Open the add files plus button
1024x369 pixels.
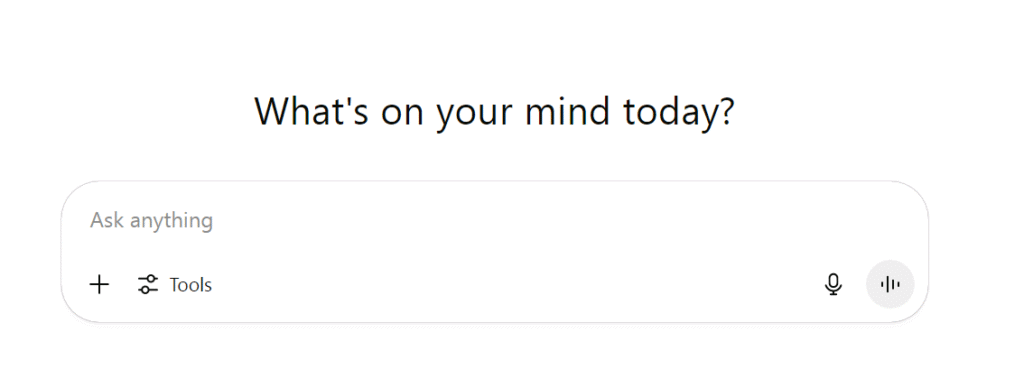[x=99, y=285]
